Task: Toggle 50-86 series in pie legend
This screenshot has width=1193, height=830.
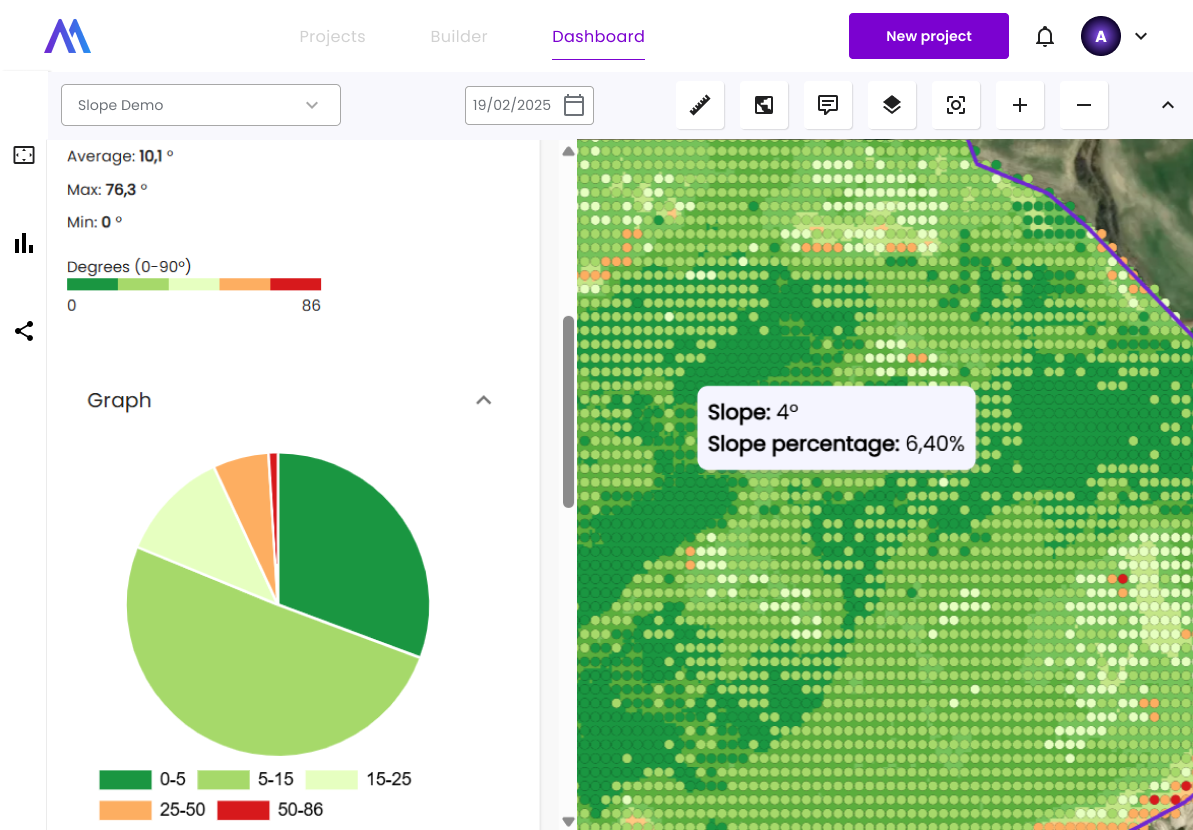Action: coord(270,810)
